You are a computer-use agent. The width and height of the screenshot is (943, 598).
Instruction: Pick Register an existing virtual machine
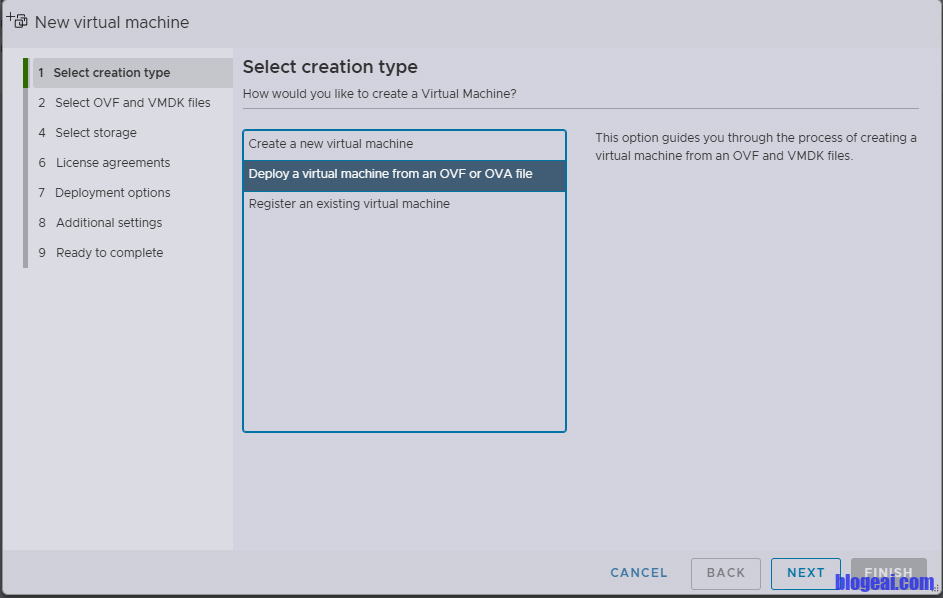(349, 204)
